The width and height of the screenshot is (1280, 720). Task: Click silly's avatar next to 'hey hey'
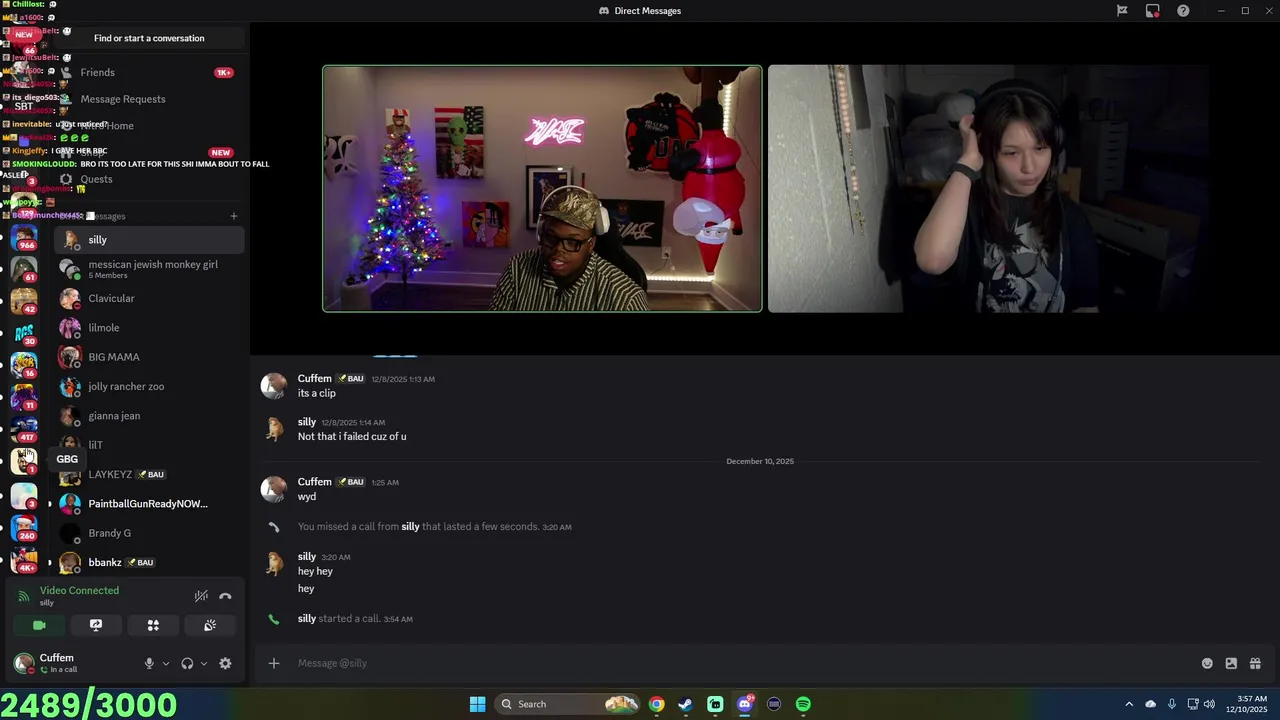[274, 564]
